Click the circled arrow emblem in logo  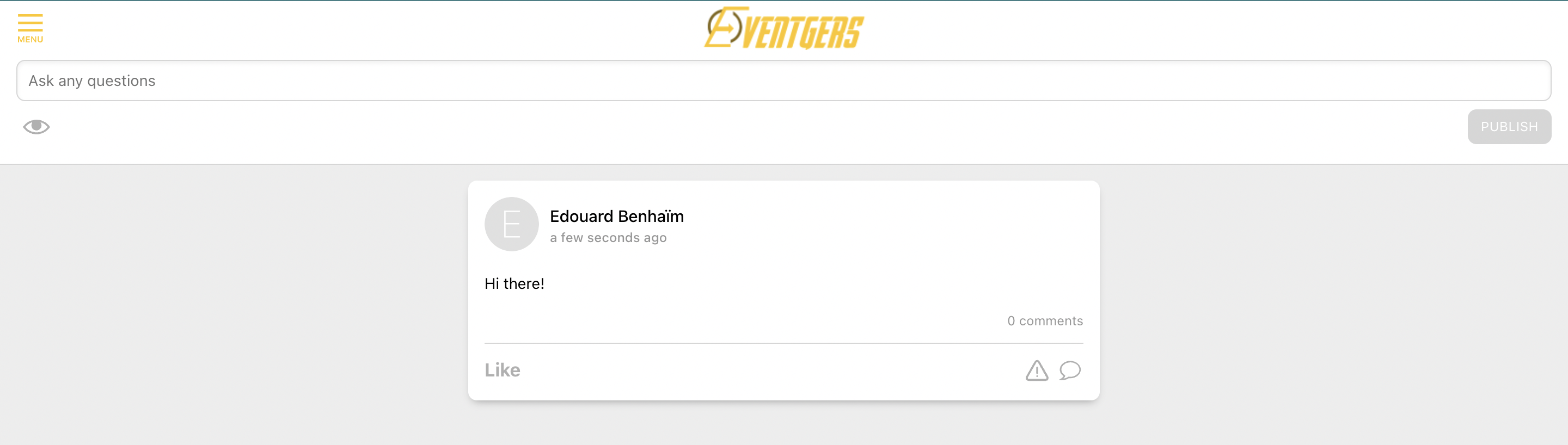[724, 27]
